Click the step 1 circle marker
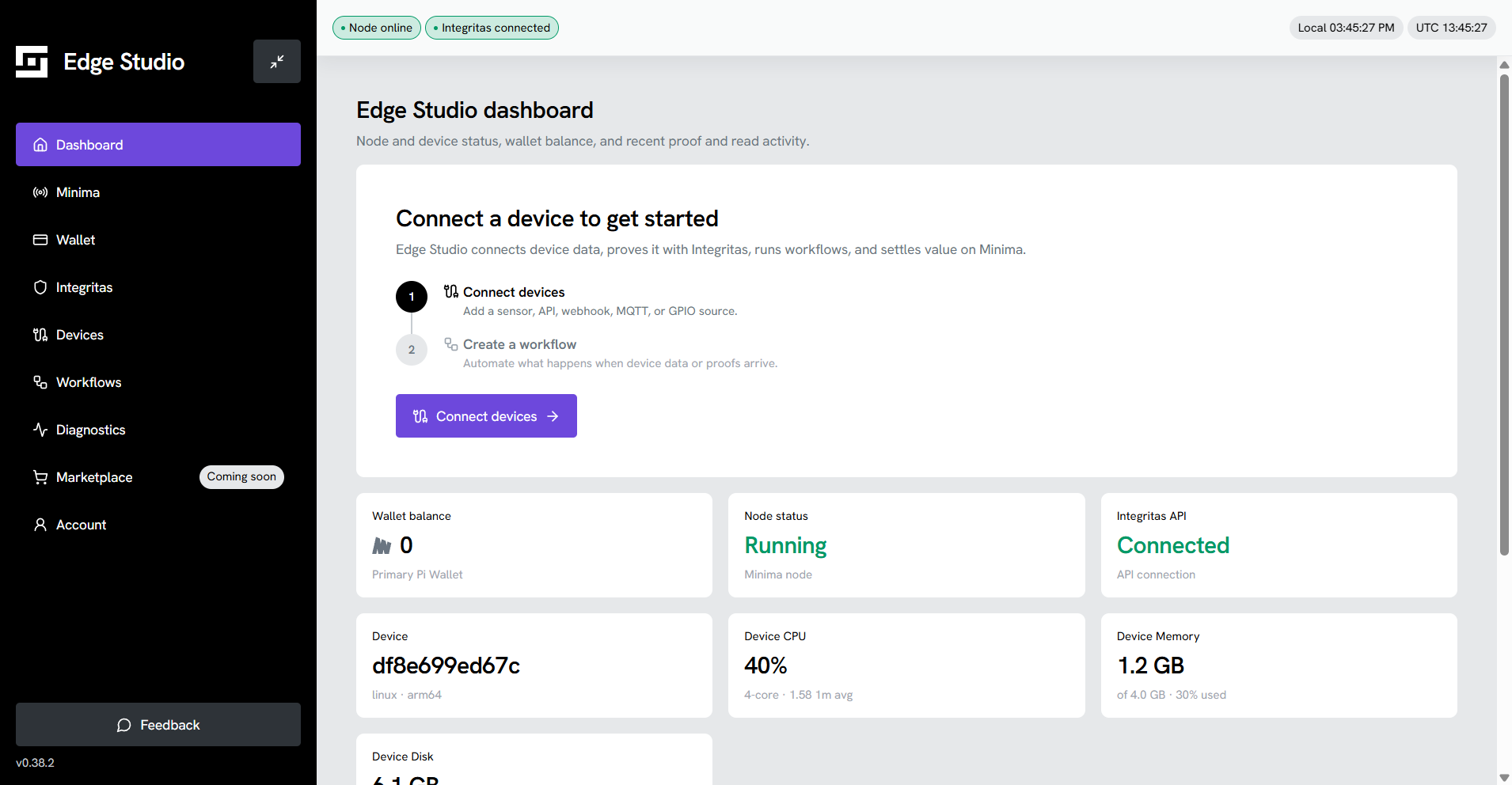The width and height of the screenshot is (1512, 785). [412, 297]
